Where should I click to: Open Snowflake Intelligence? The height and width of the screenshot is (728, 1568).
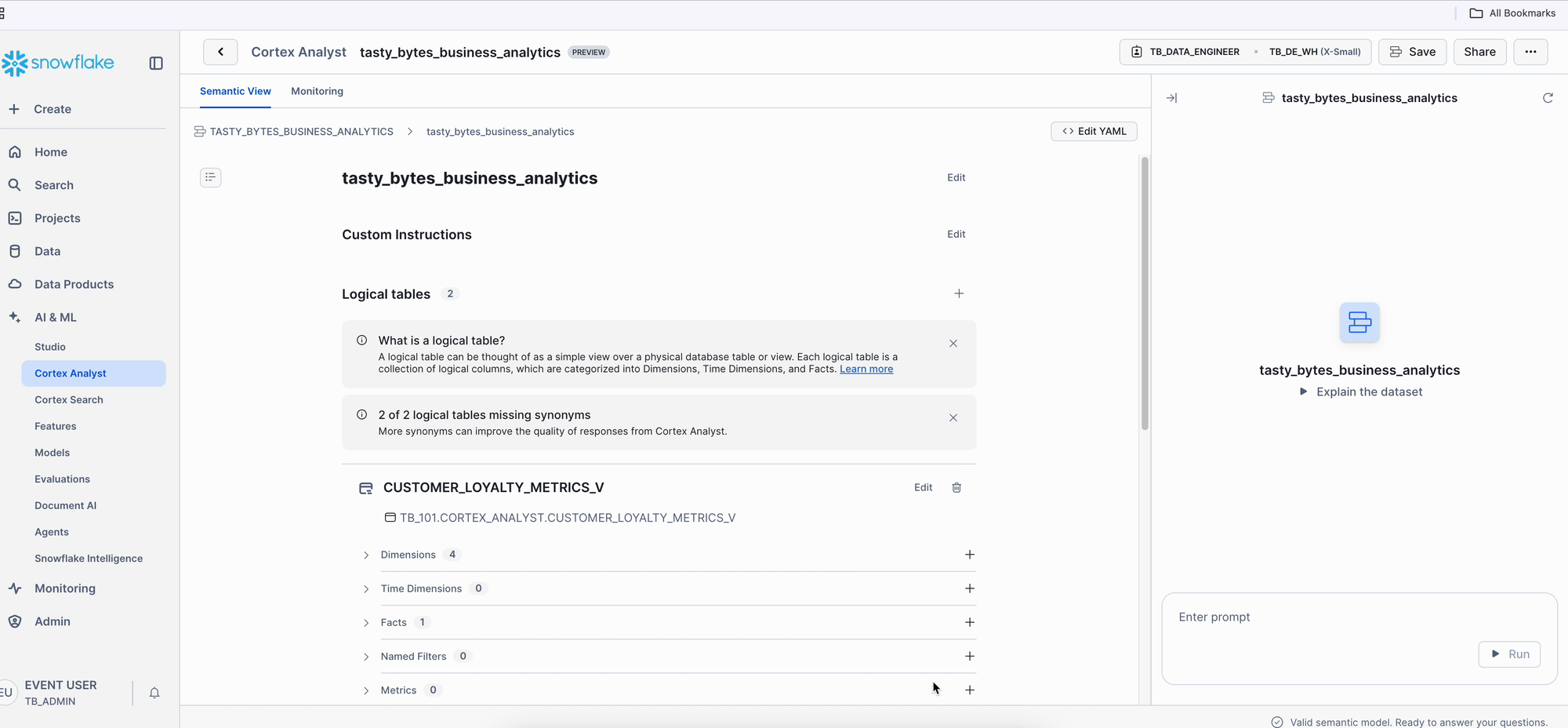tap(89, 559)
